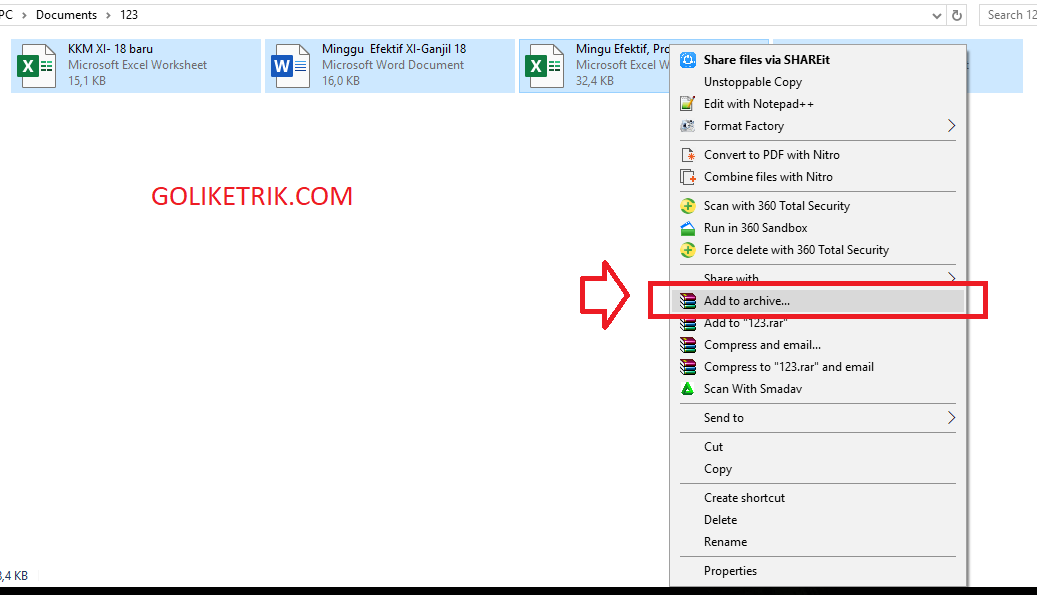This screenshot has height=595, width=1037.
Task: Click the 32,4 KB file size text
Action: [x=595, y=81]
